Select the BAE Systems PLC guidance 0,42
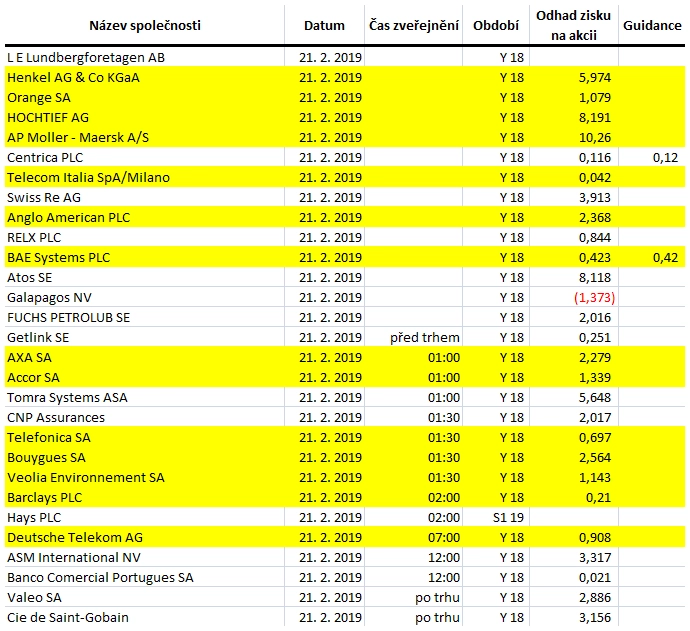The width and height of the screenshot is (690, 631). tap(665, 257)
